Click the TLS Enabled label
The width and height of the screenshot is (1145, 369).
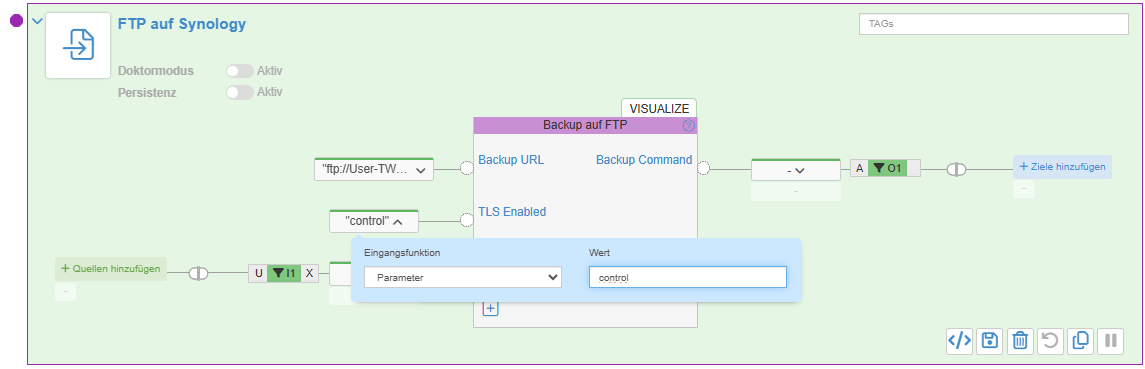pyautogui.click(x=512, y=211)
